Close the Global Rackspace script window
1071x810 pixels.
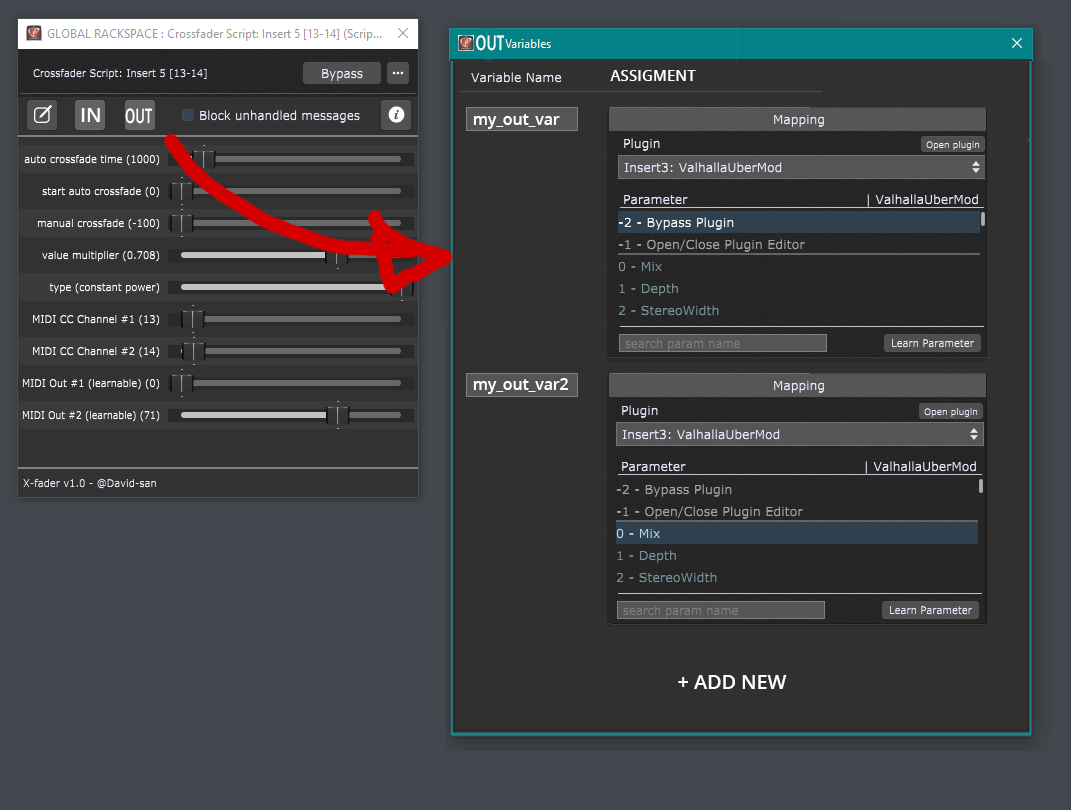point(403,33)
